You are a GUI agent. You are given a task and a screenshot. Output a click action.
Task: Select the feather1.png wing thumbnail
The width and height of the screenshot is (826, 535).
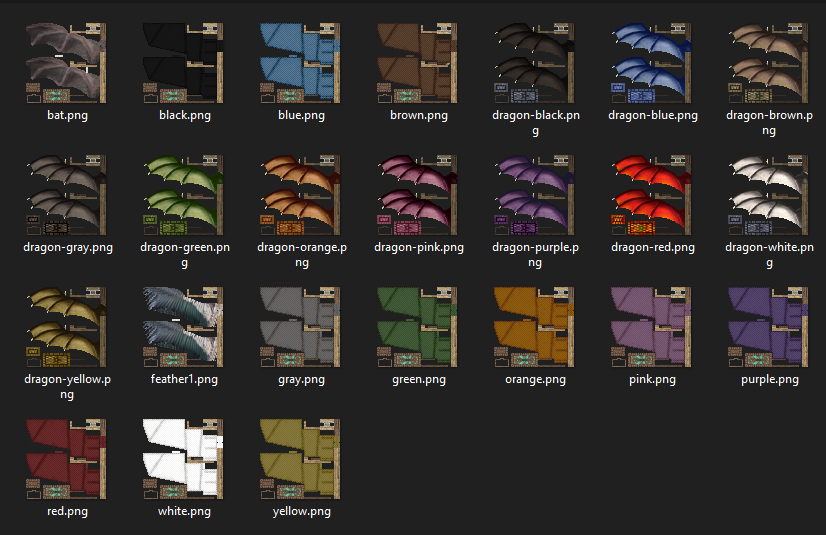183,327
